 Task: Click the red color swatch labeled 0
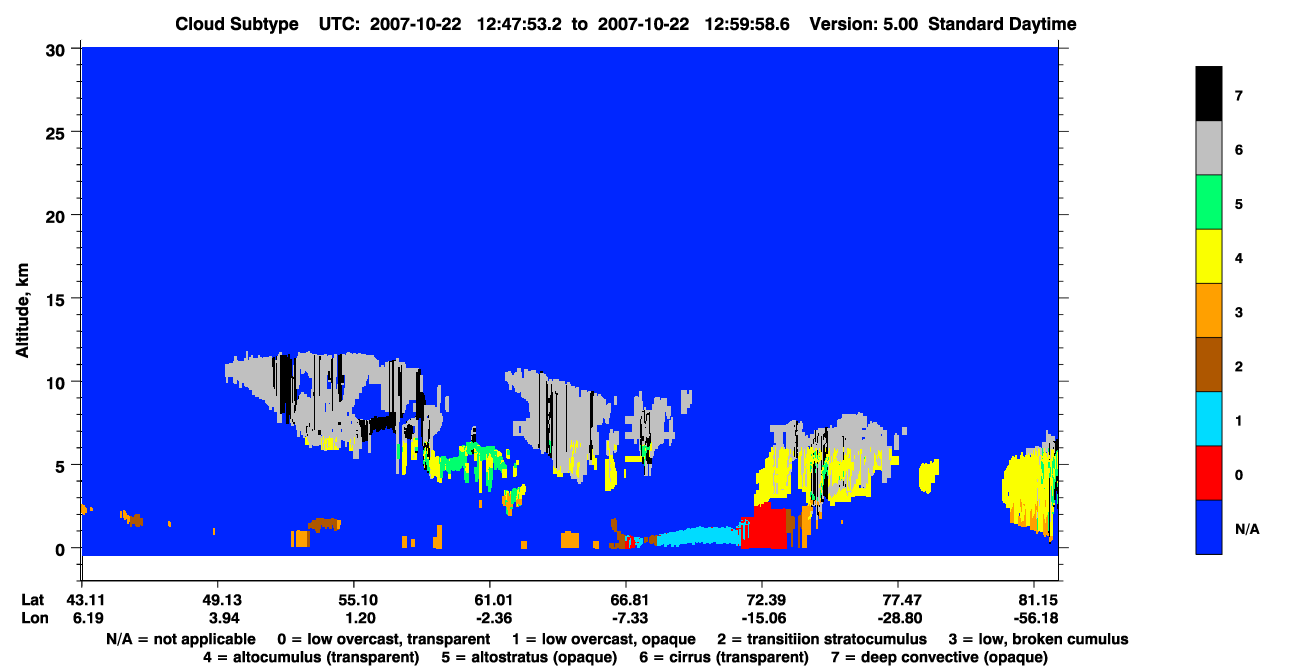[1209, 472]
